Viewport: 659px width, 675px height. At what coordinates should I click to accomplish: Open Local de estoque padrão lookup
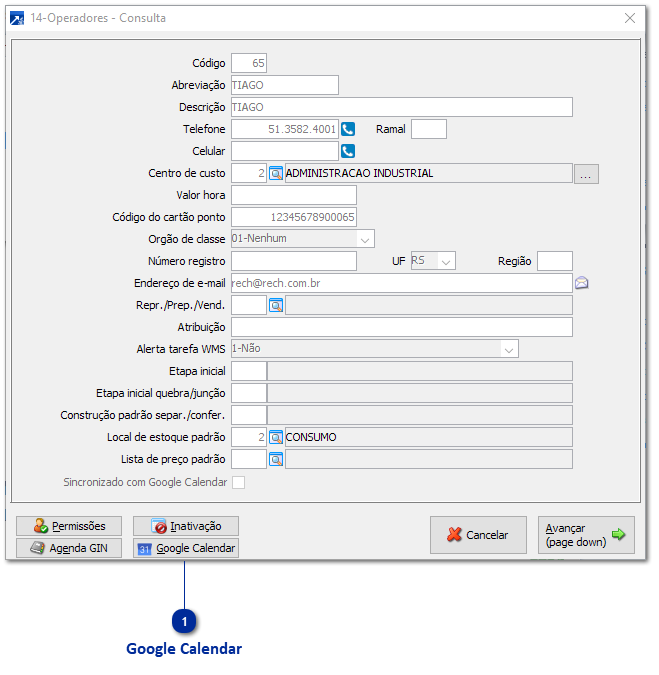point(276,438)
